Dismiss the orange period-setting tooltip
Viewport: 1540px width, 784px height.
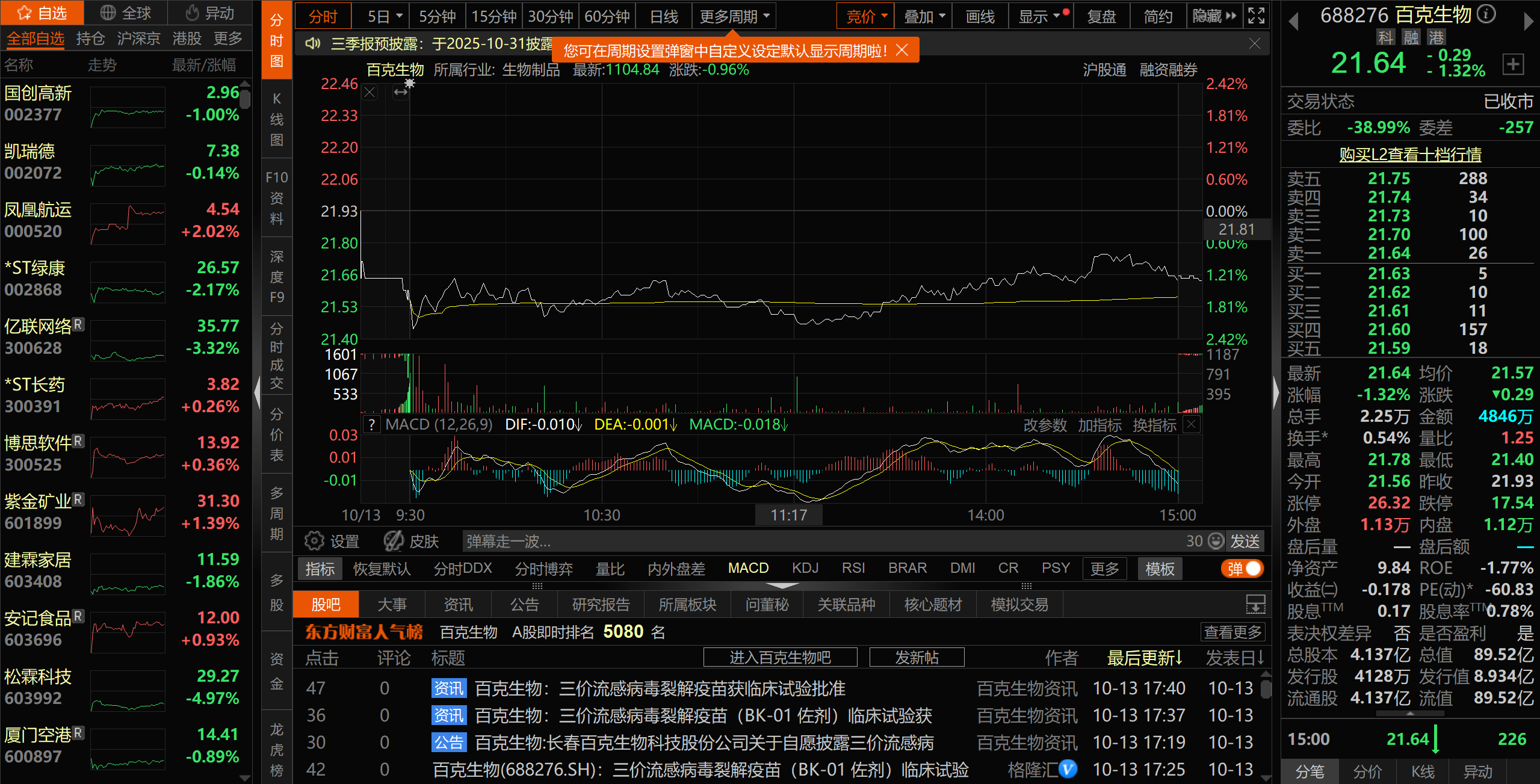(x=901, y=50)
